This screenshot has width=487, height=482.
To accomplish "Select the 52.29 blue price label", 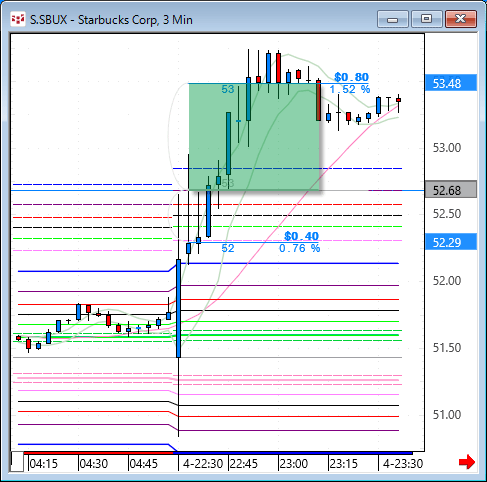I will point(451,242).
